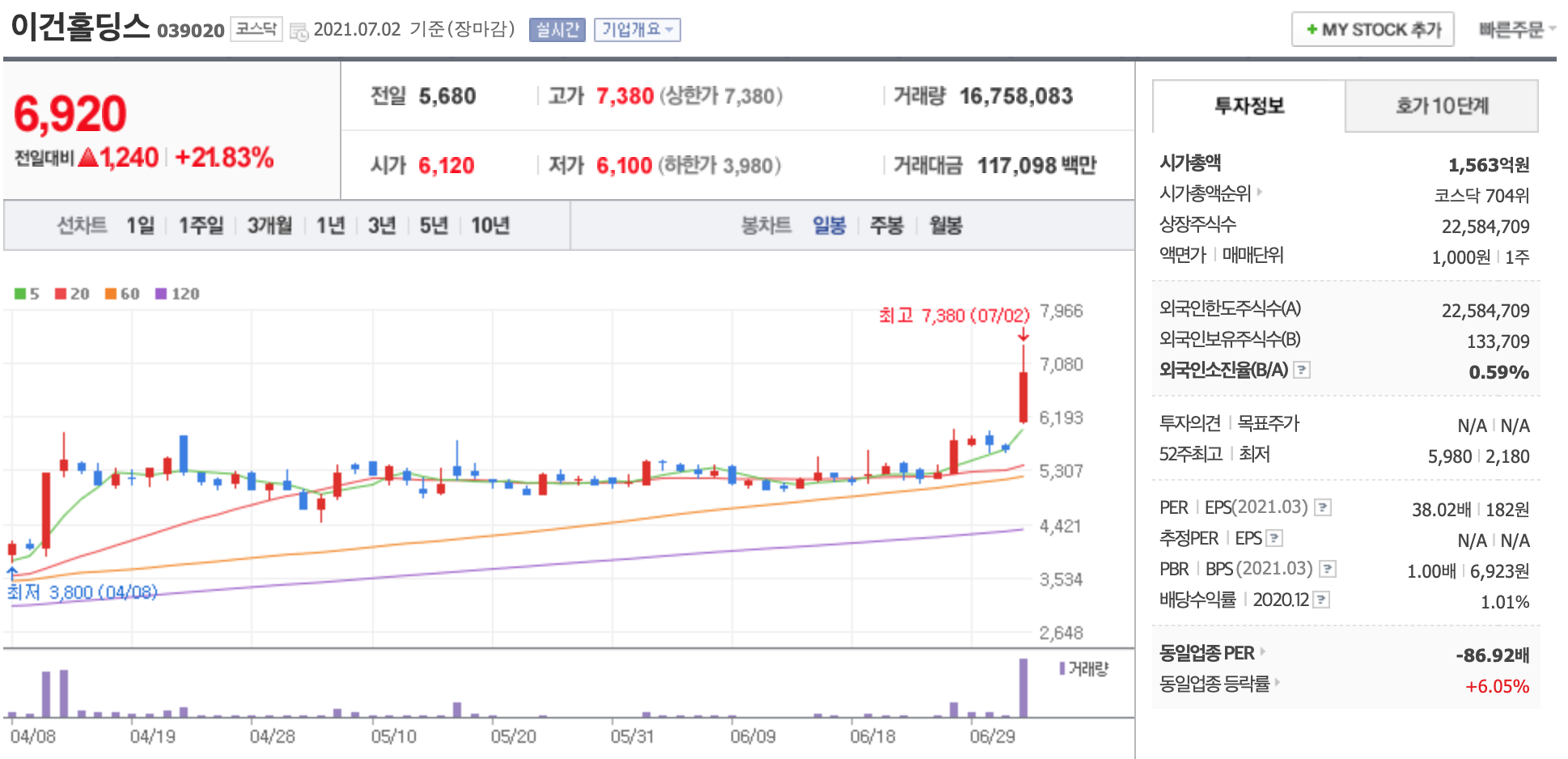This screenshot has width=1568, height=759.
Task: Show the 일봉 candlestick chart
Action: [x=829, y=225]
